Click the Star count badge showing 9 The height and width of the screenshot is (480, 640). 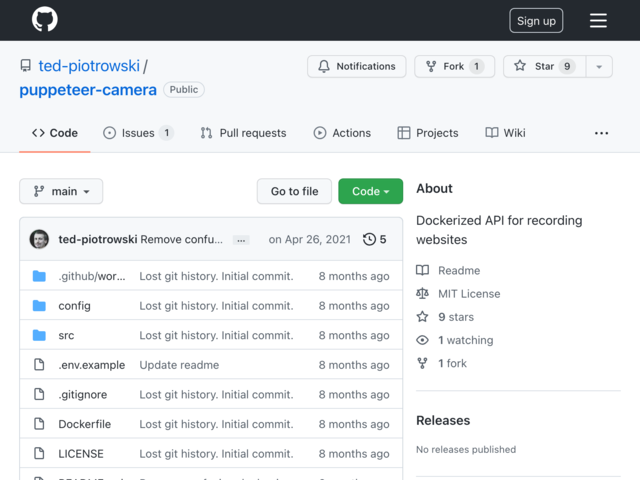tap(567, 66)
